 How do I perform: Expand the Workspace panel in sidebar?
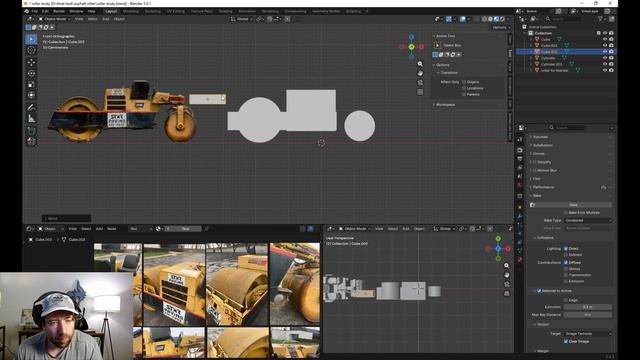point(445,104)
